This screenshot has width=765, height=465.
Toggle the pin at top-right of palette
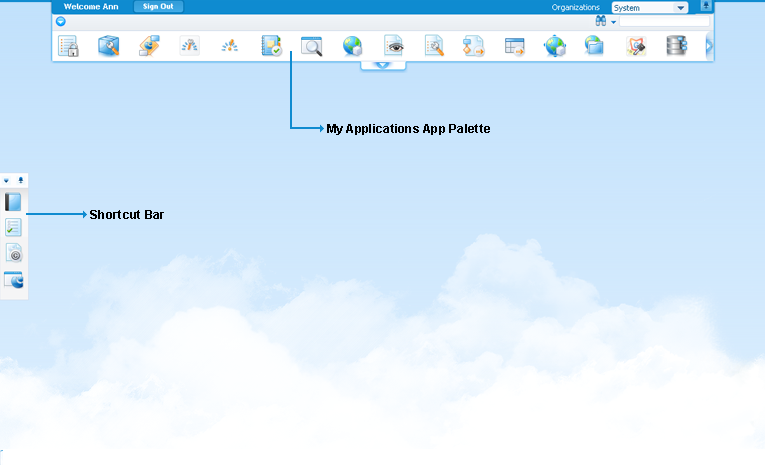tap(706, 6)
